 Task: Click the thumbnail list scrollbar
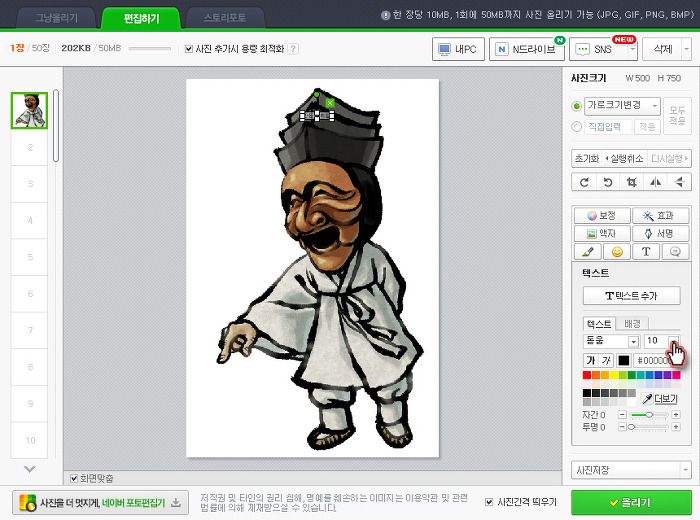point(56,125)
